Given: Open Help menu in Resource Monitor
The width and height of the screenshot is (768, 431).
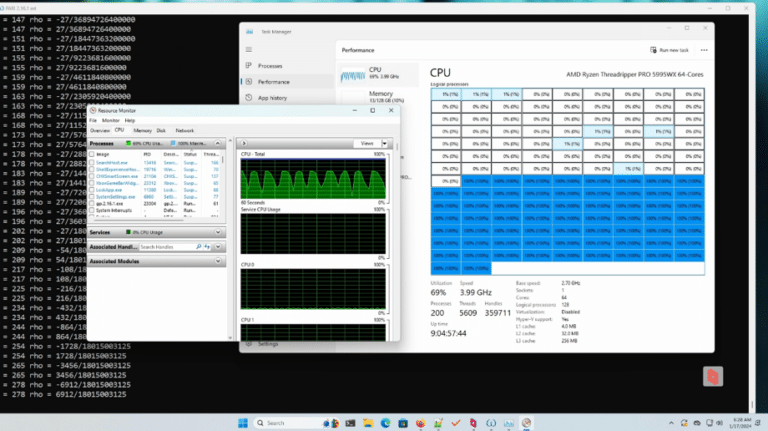Looking at the screenshot, I should click(x=129, y=120).
